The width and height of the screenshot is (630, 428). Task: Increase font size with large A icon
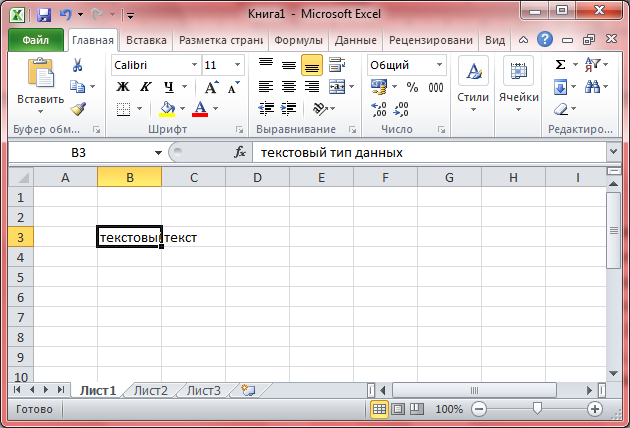(x=211, y=87)
